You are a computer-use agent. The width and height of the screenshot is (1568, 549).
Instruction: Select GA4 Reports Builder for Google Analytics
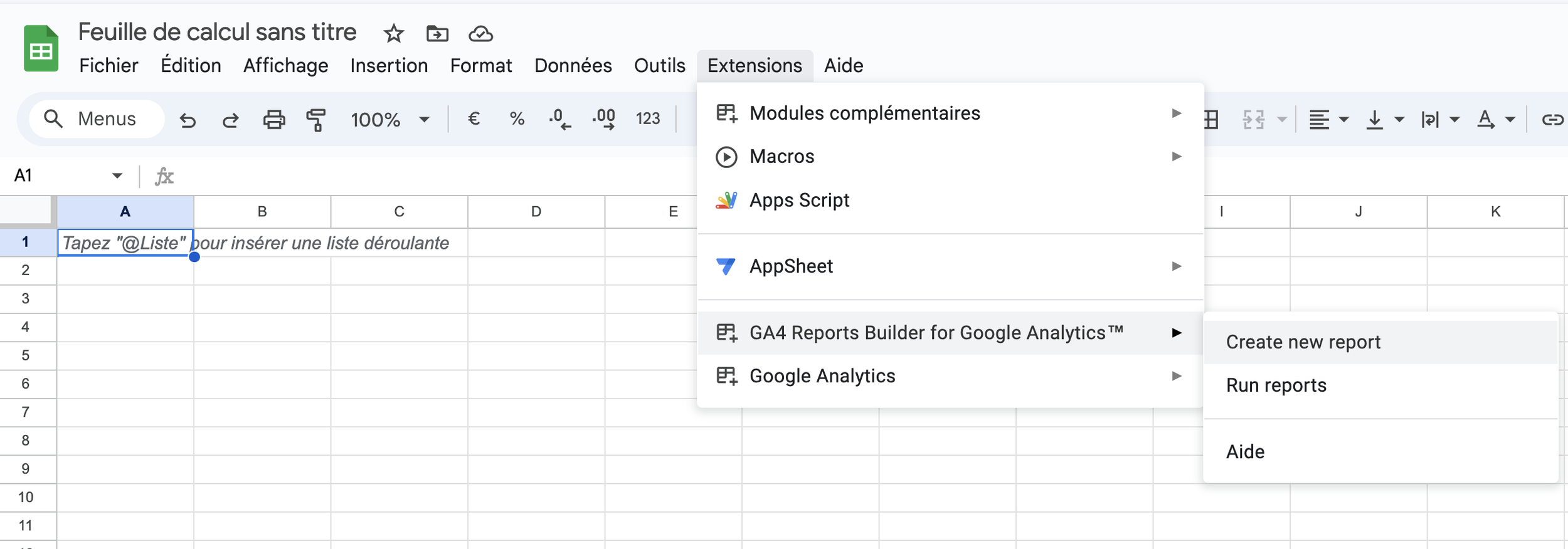point(950,333)
